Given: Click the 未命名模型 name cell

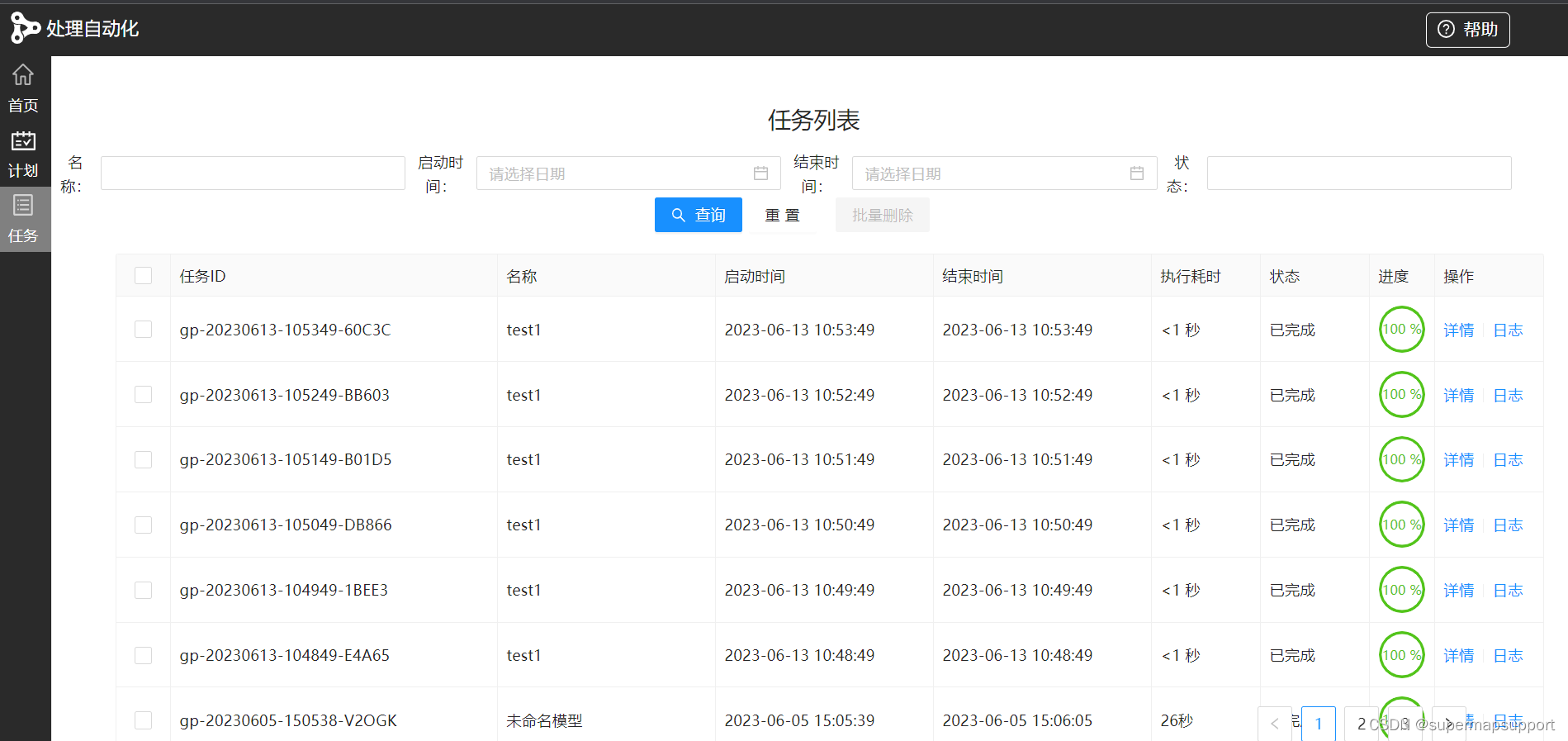Looking at the screenshot, I should pos(544,720).
